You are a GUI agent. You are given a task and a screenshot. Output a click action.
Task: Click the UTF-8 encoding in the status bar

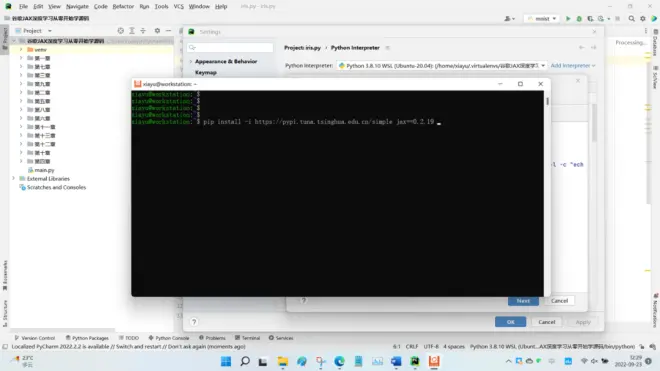click(431, 347)
